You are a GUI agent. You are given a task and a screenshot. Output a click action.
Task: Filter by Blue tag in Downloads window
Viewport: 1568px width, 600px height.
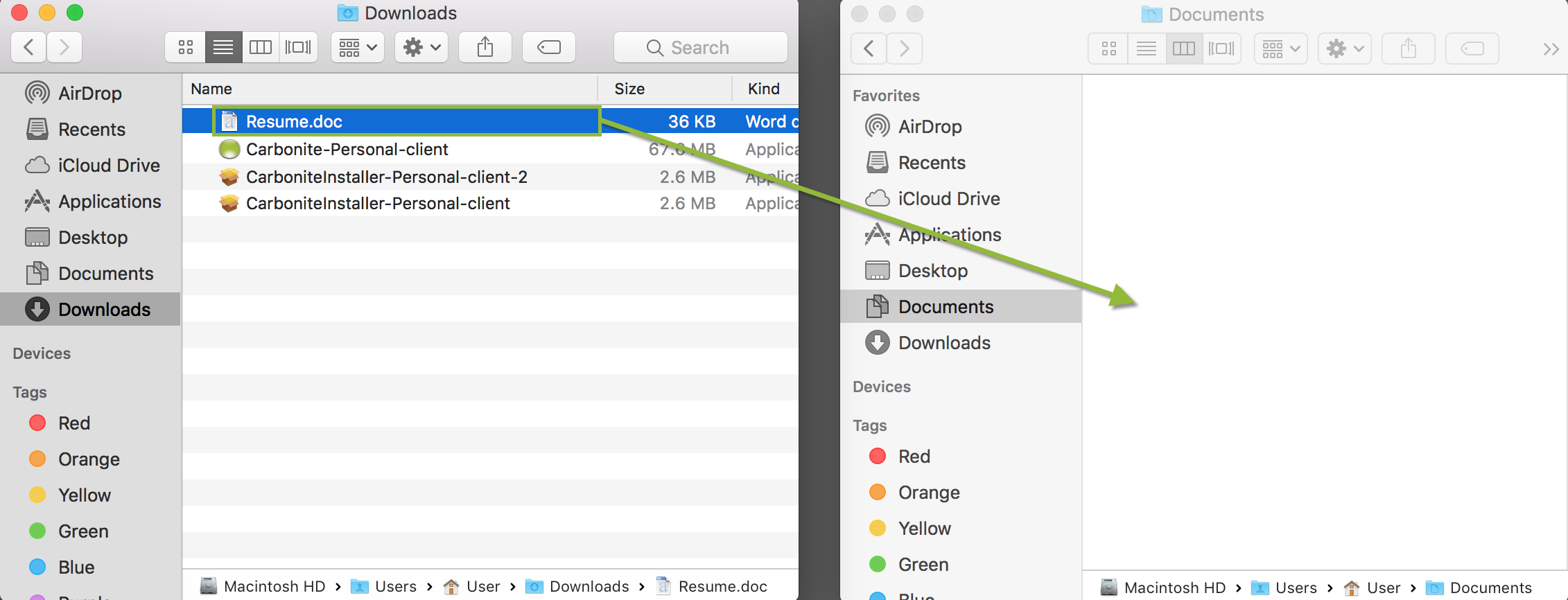point(90,567)
